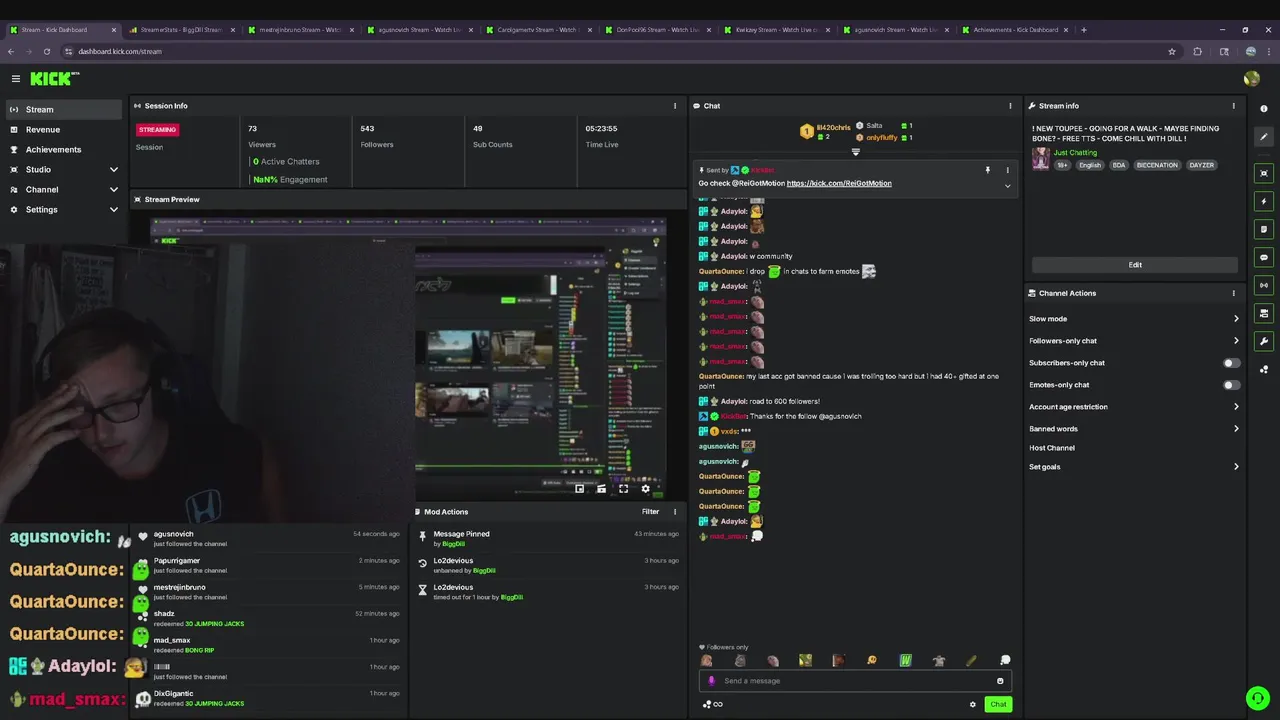The width and height of the screenshot is (1280, 720).
Task: Open the hamburger menu beside the Kick logo
Action: pos(16,78)
